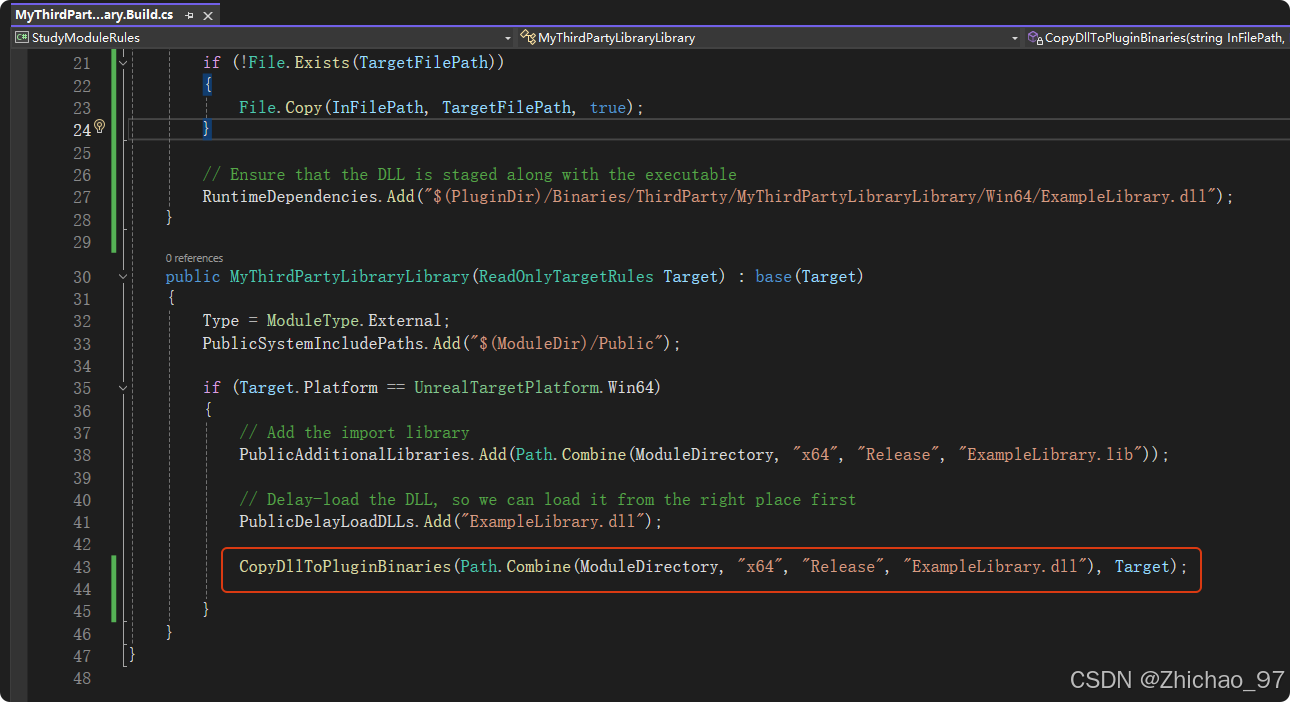Click "RuntimeDependencies" on line 27
The width and height of the screenshot is (1290, 702).
[x=290, y=197]
